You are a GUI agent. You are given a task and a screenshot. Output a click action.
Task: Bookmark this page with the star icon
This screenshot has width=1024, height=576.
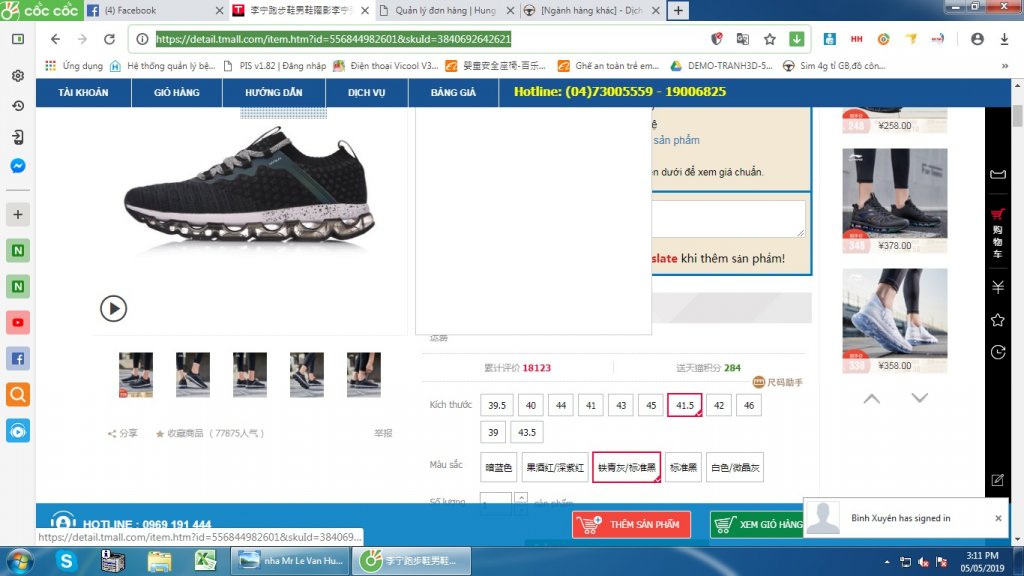tap(770, 39)
